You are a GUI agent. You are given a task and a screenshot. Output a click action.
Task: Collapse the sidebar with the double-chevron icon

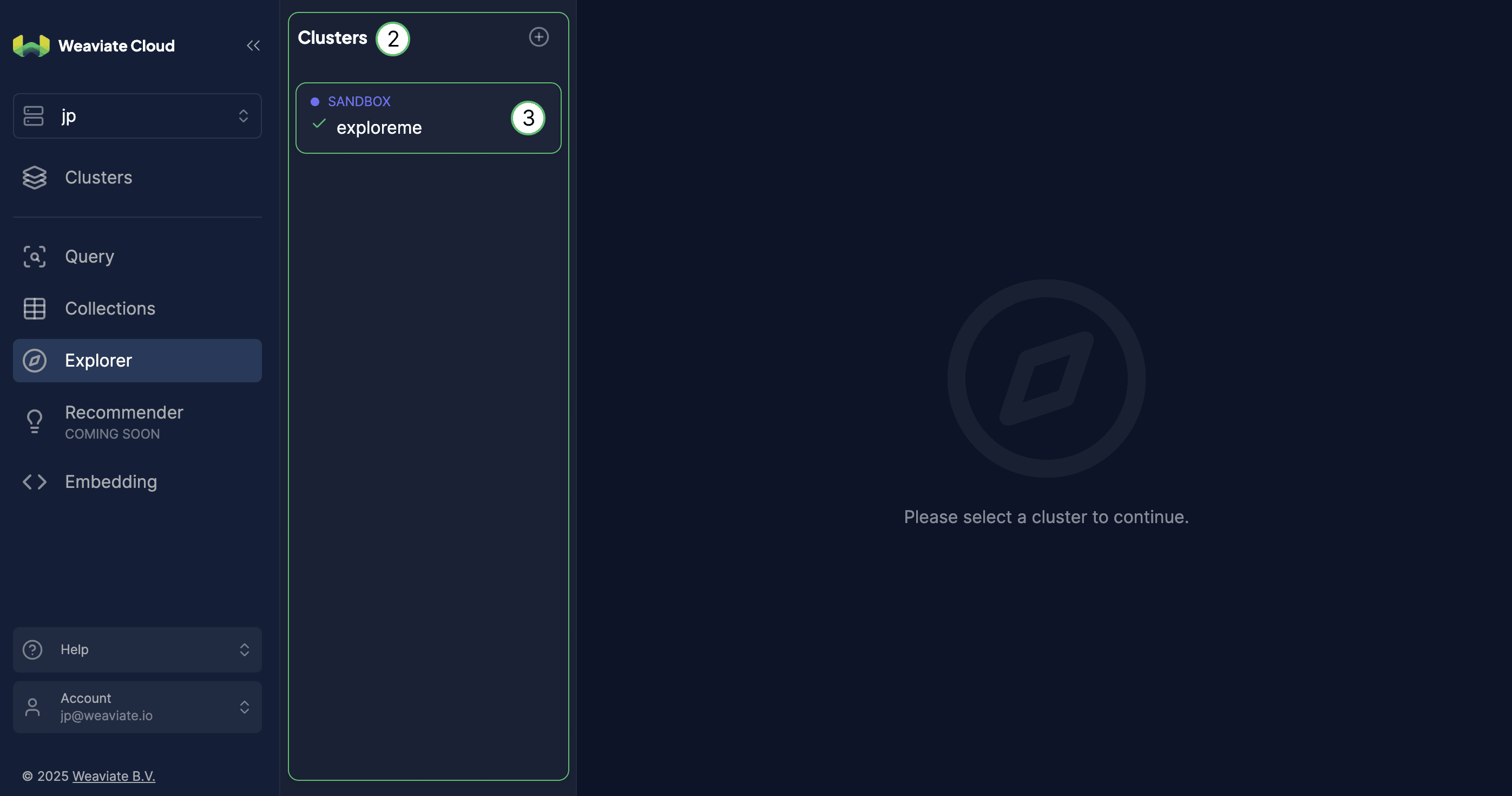pyautogui.click(x=253, y=46)
